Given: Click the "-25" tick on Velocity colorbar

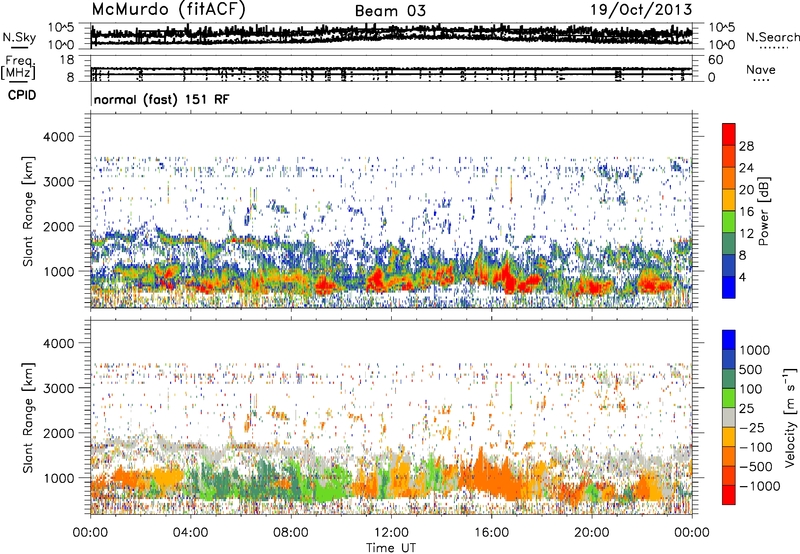Looking at the screenshot, I should pos(753,428).
